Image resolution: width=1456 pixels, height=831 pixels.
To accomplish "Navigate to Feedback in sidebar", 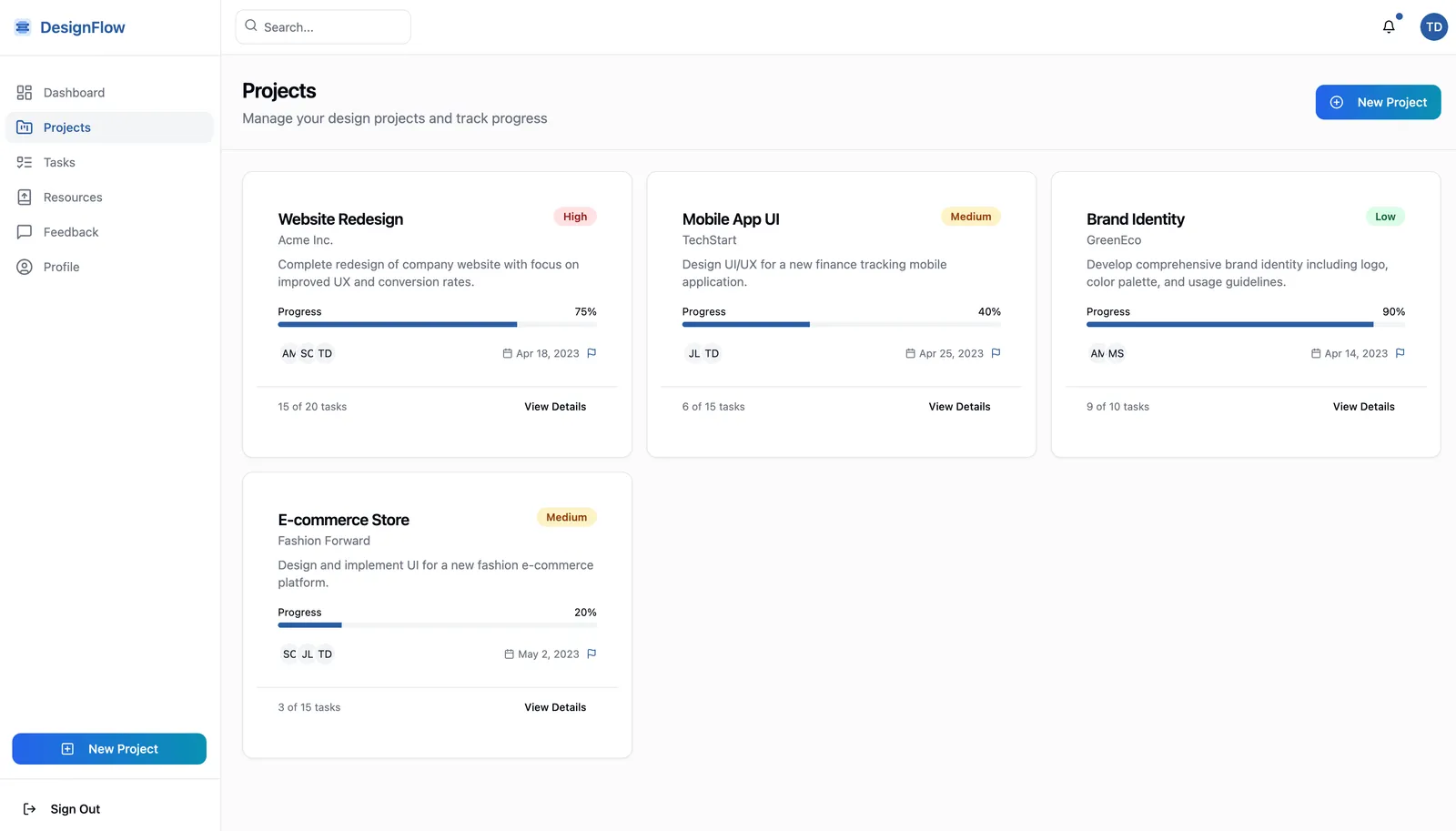I will 109,232.
